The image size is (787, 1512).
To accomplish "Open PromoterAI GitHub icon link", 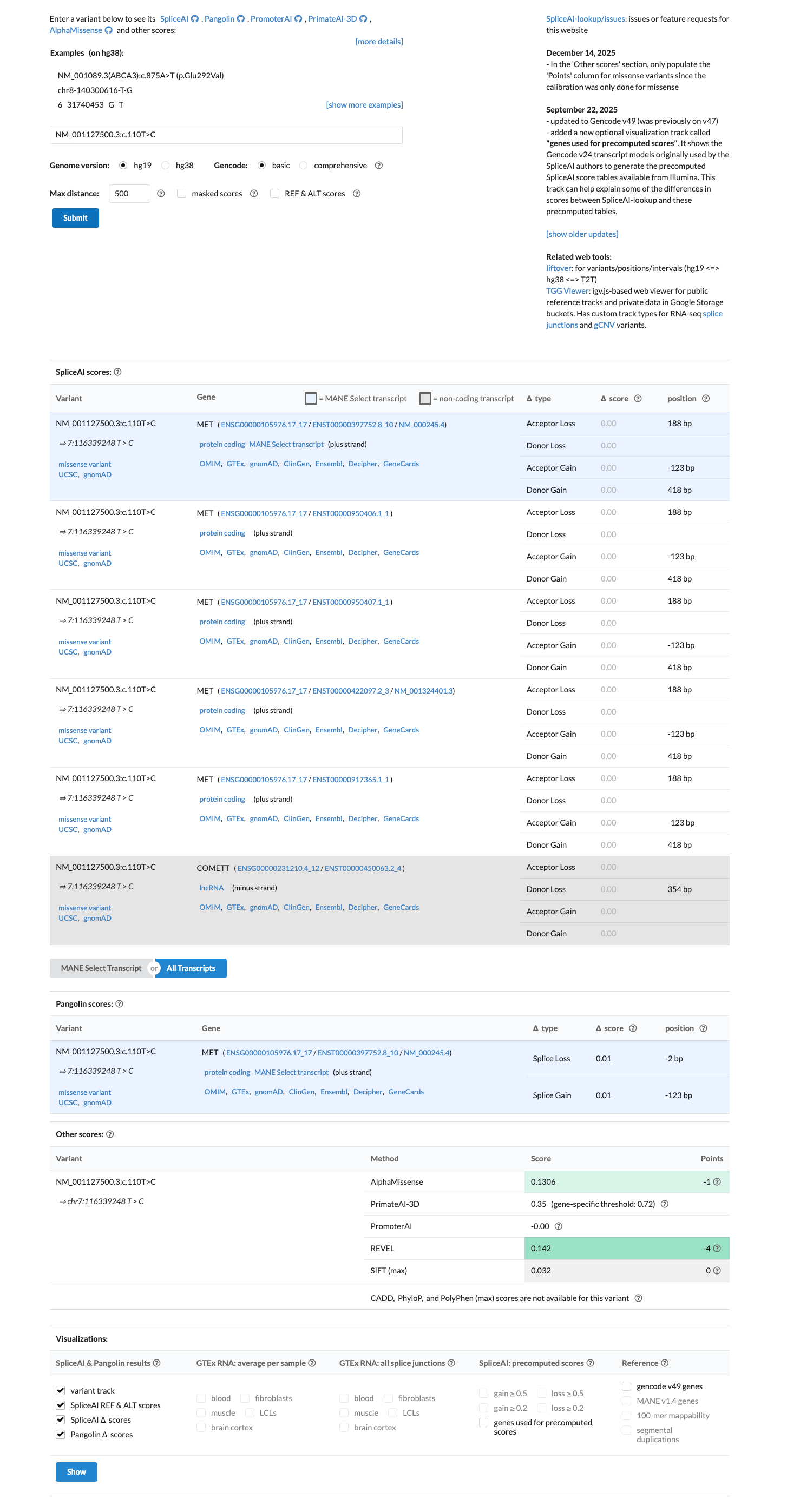I will (298, 19).
